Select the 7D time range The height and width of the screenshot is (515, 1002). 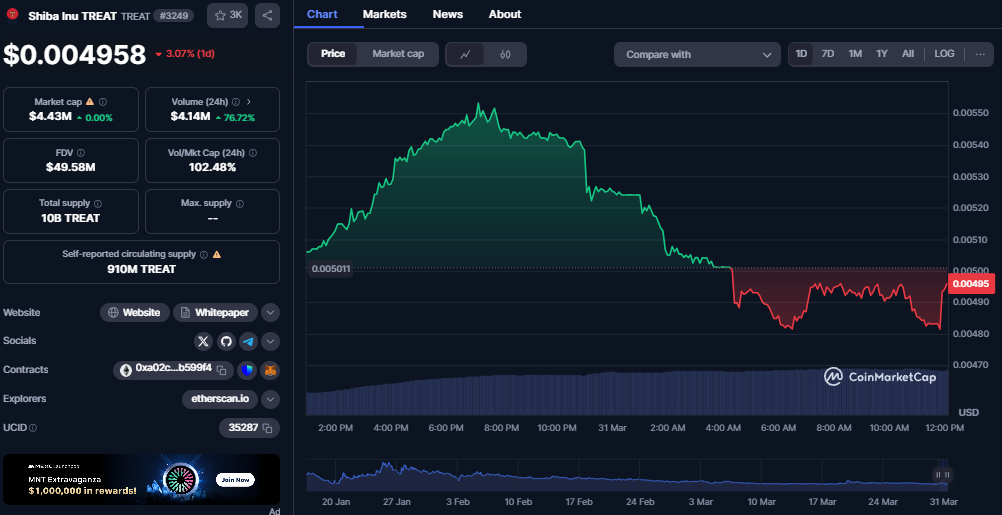828,54
